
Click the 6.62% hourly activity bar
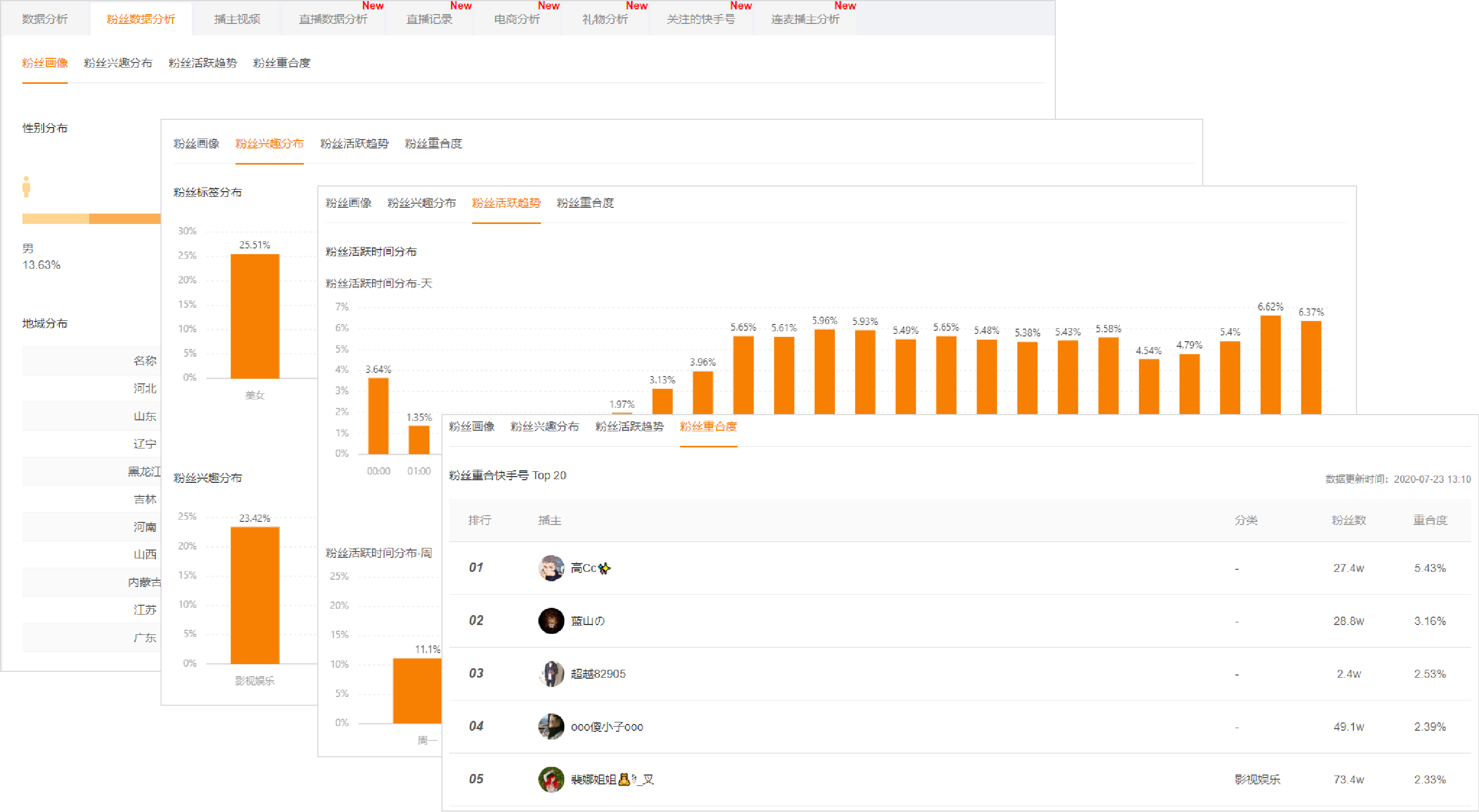click(1270, 365)
